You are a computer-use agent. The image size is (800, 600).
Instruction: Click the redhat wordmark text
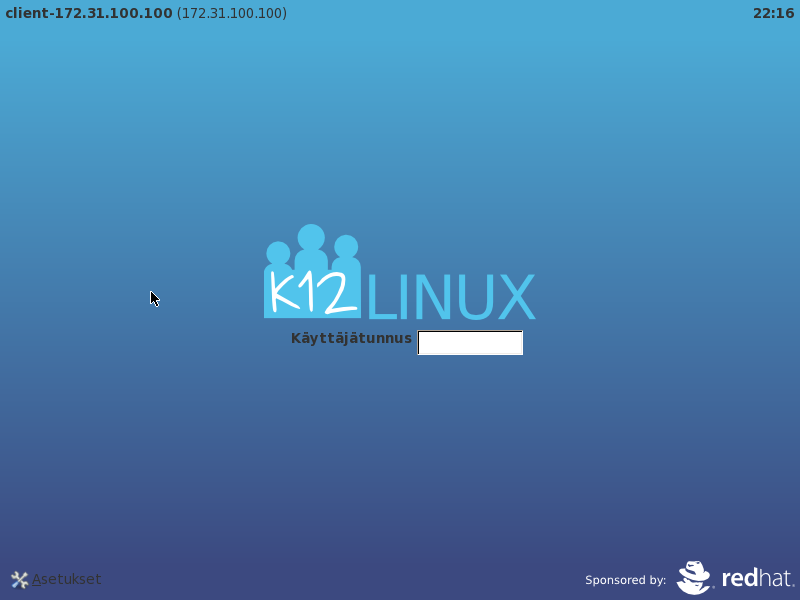click(x=757, y=578)
